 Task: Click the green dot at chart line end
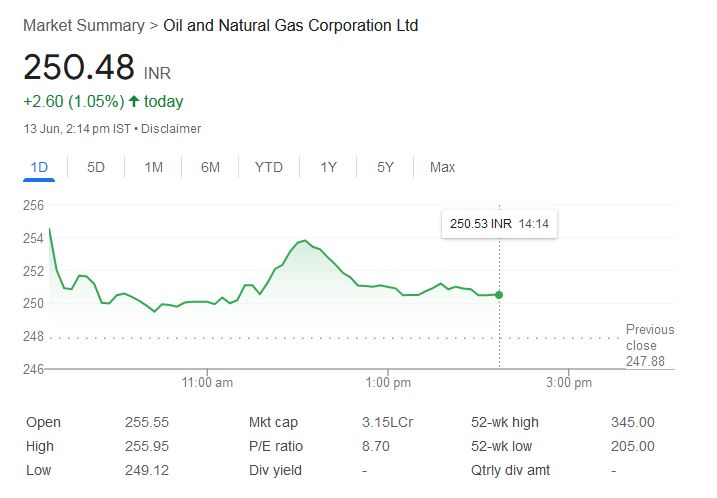[499, 294]
